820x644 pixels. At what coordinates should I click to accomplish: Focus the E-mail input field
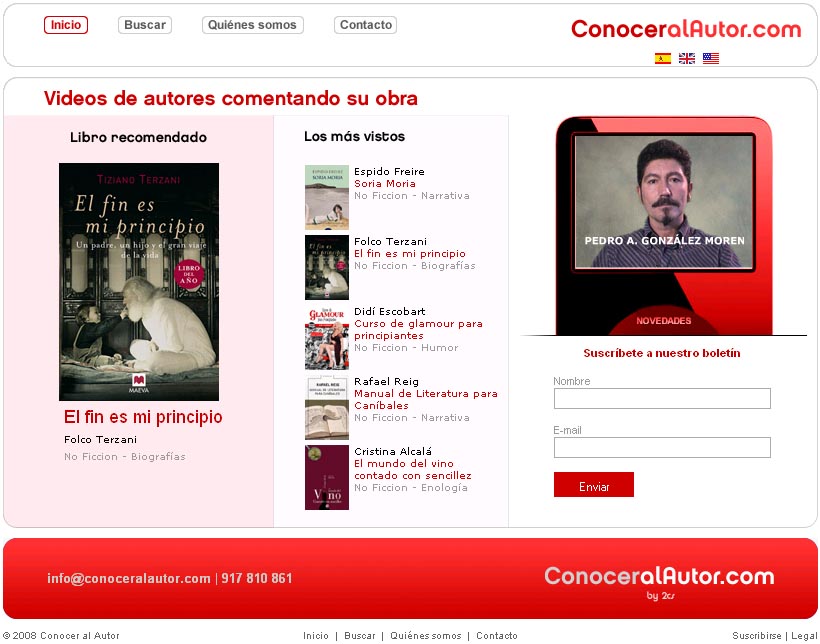[x=662, y=448]
